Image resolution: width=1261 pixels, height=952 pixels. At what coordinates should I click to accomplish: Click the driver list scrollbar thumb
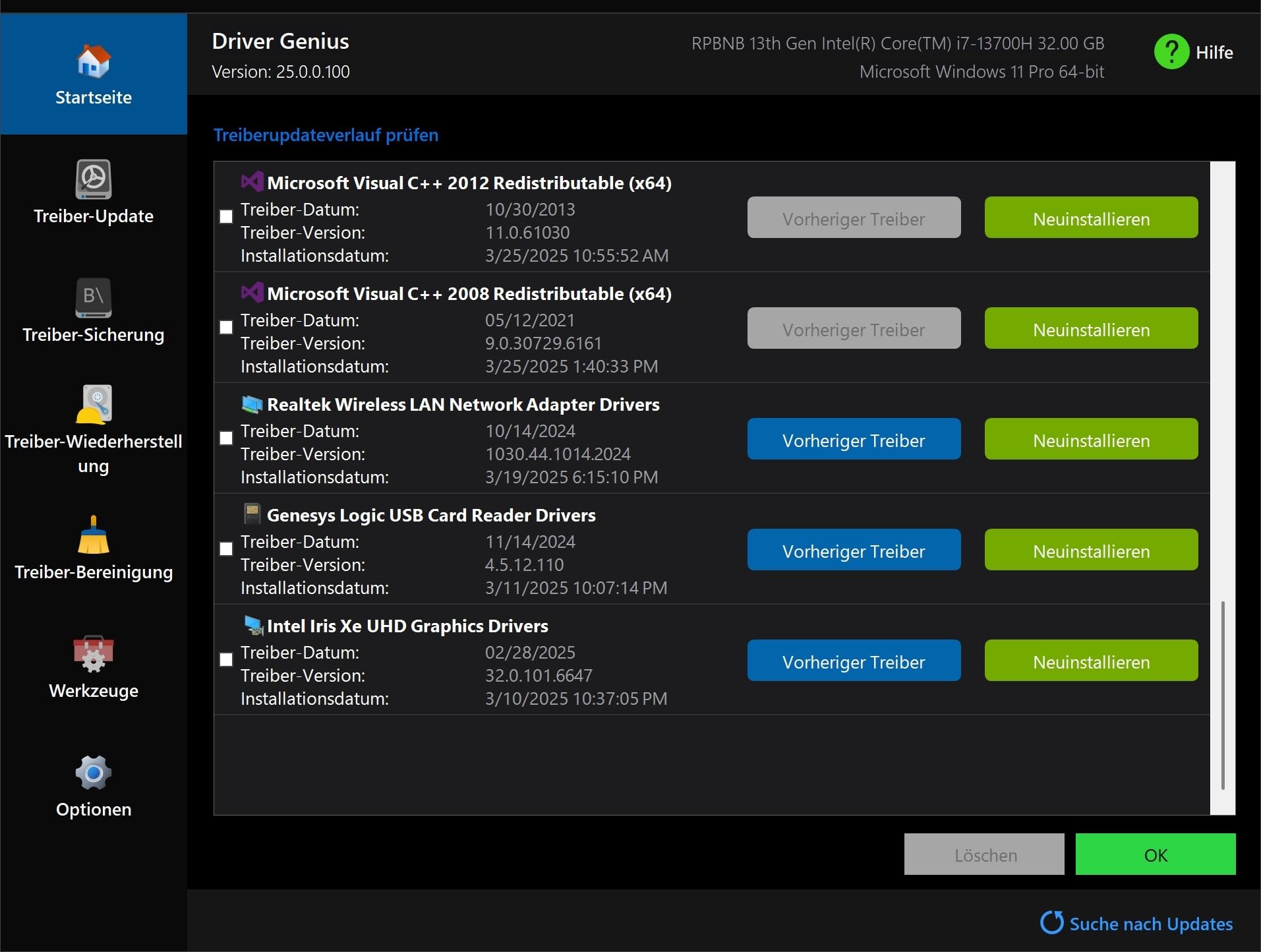tap(1223, 695)
